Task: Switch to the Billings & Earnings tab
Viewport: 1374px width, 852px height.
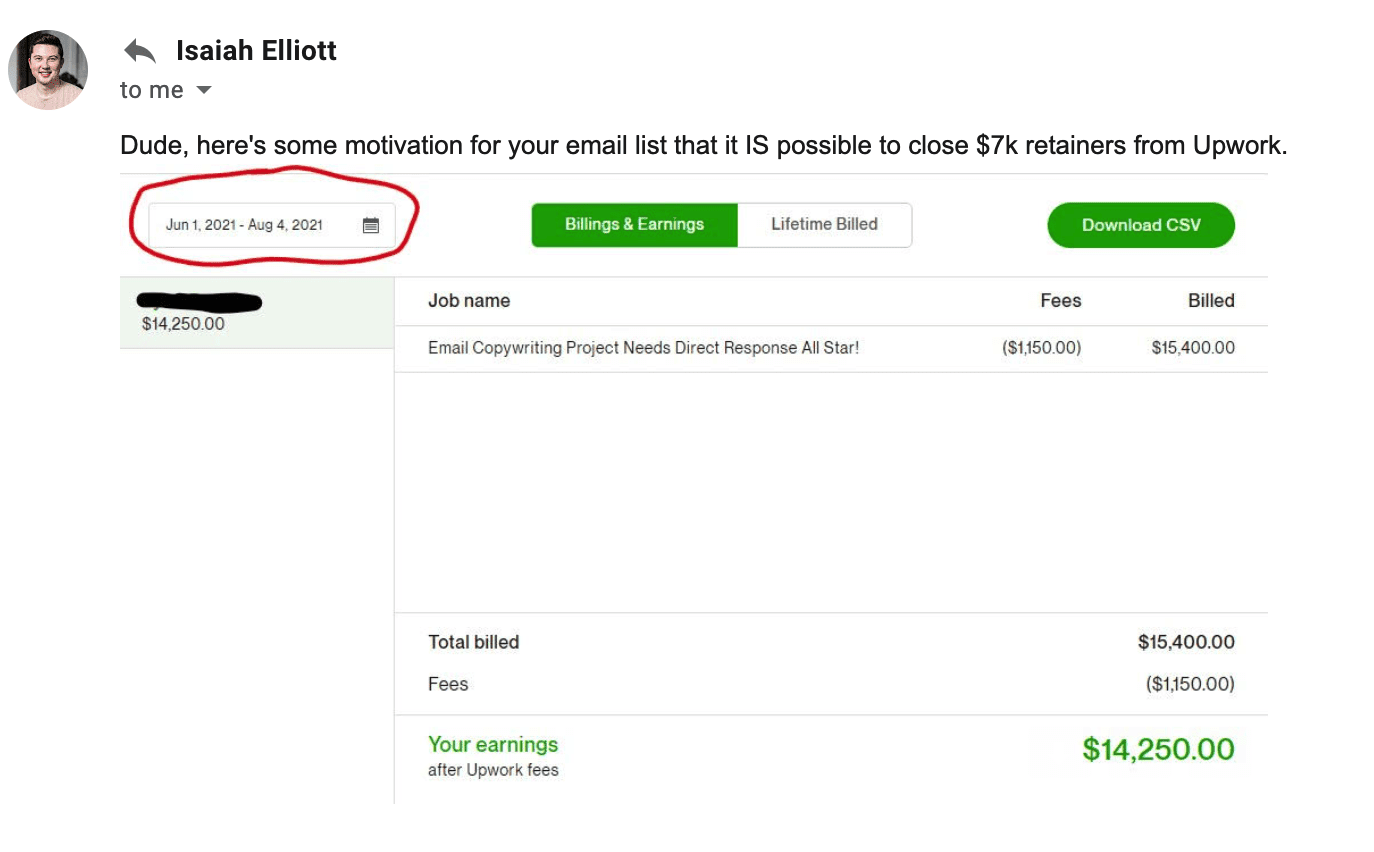Action: click(634, 224)
